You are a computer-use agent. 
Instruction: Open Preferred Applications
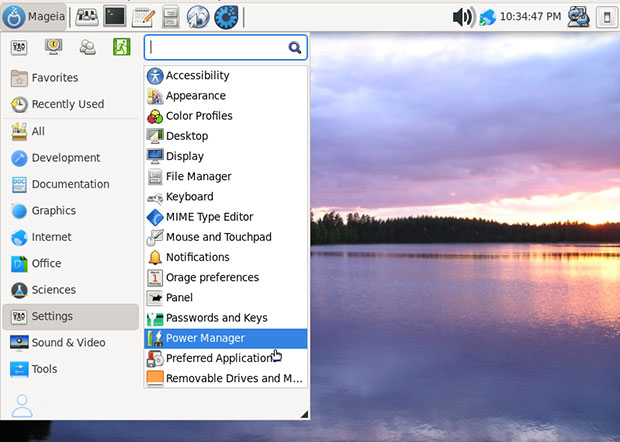[226, 358]
